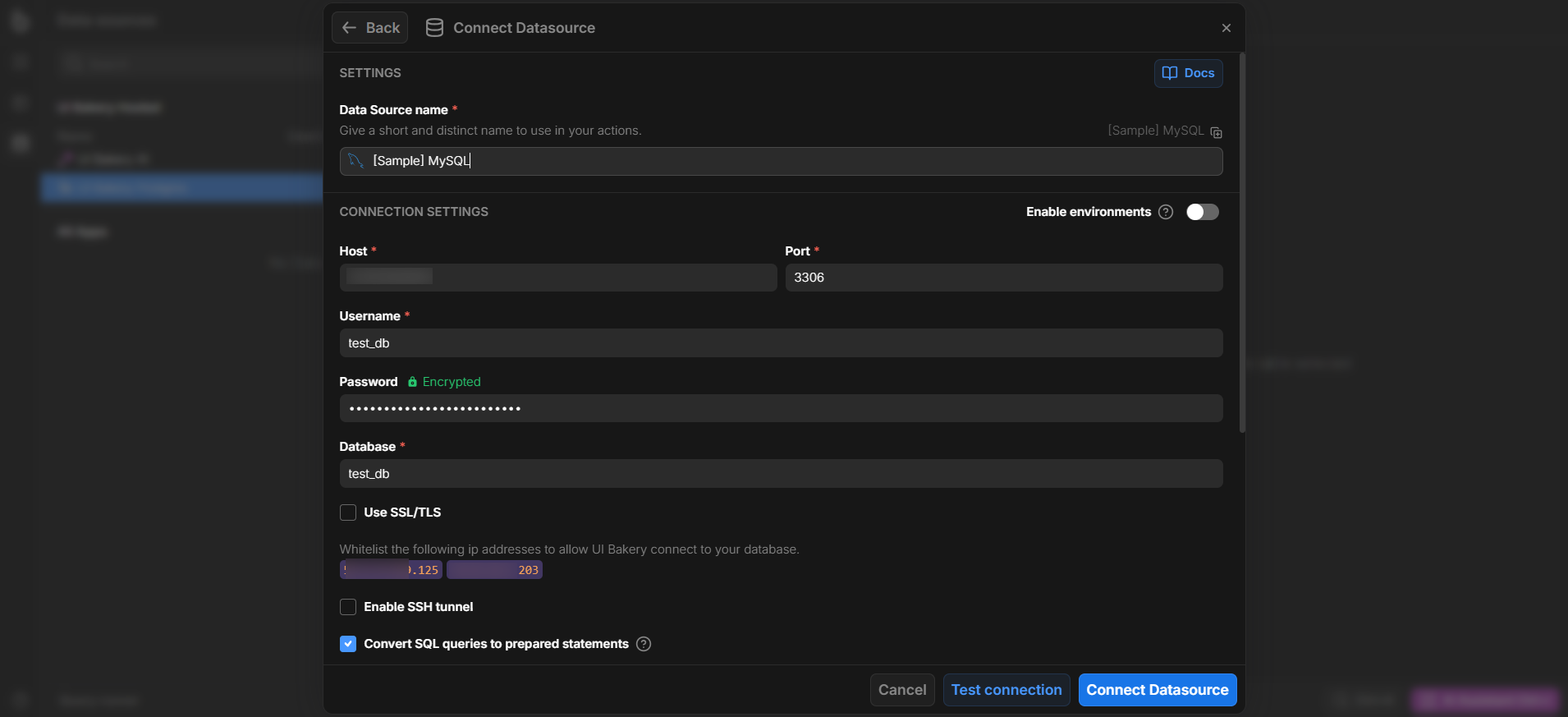Copy the [Sample] MySQL name icon
This screenshot has height=717, width=1568.
point(1216,132)
